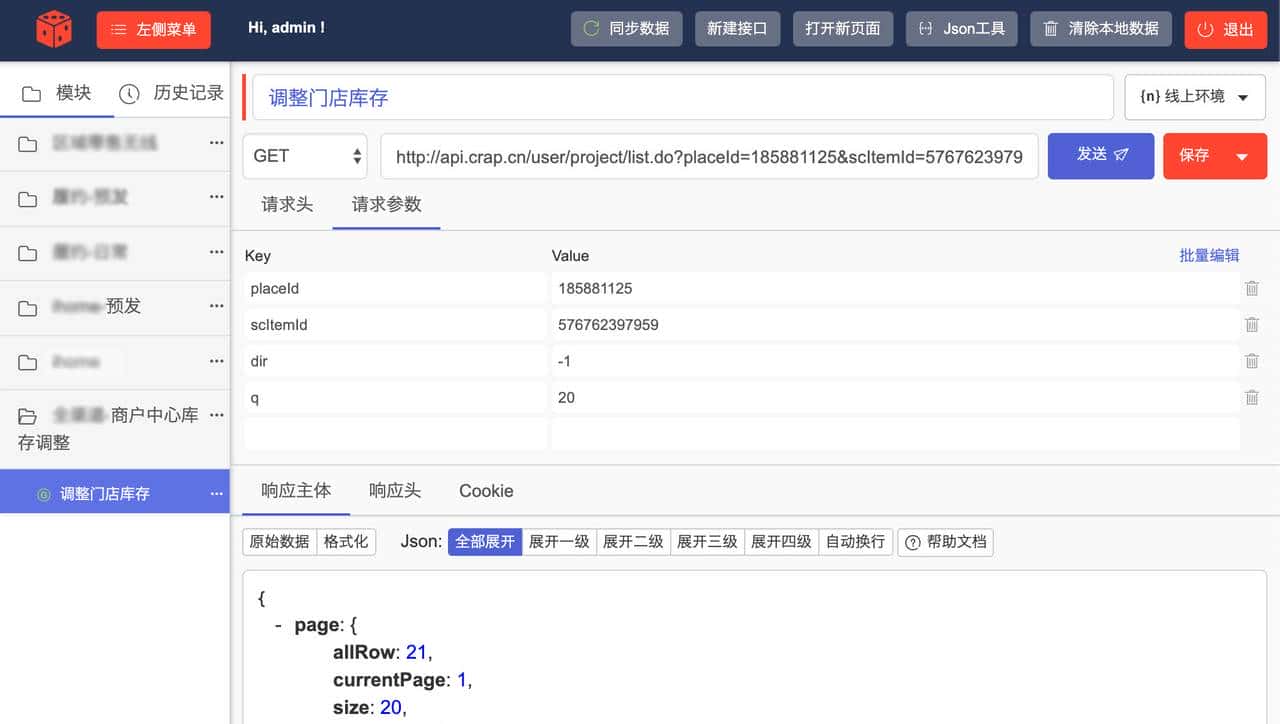Click the help icon on 帮助文档
Screen dimensions: 1280x724
coord(913,541)
